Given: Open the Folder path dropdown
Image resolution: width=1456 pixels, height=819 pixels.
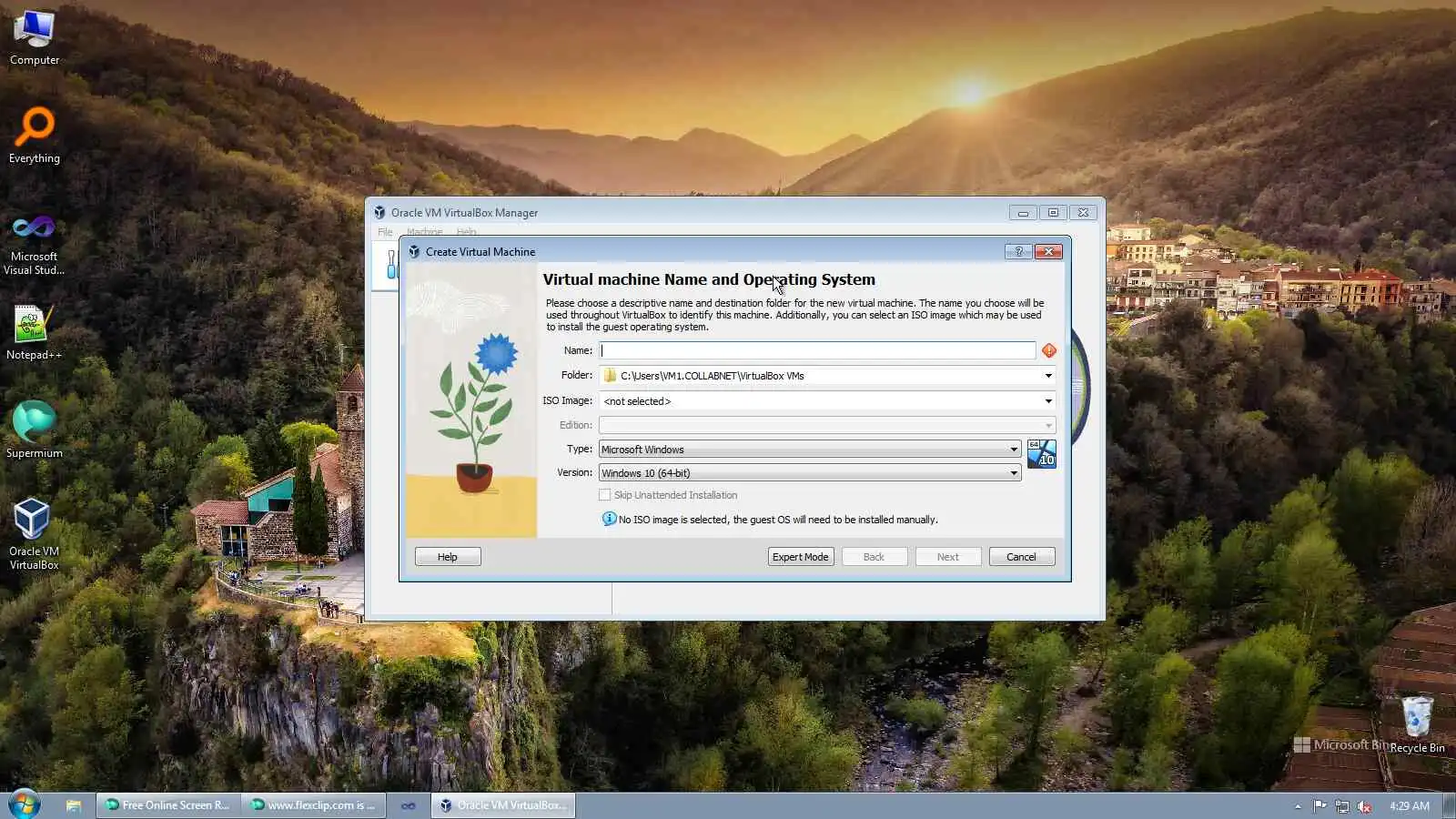Looking at the screenshot, I should (x=1048, y=376).
